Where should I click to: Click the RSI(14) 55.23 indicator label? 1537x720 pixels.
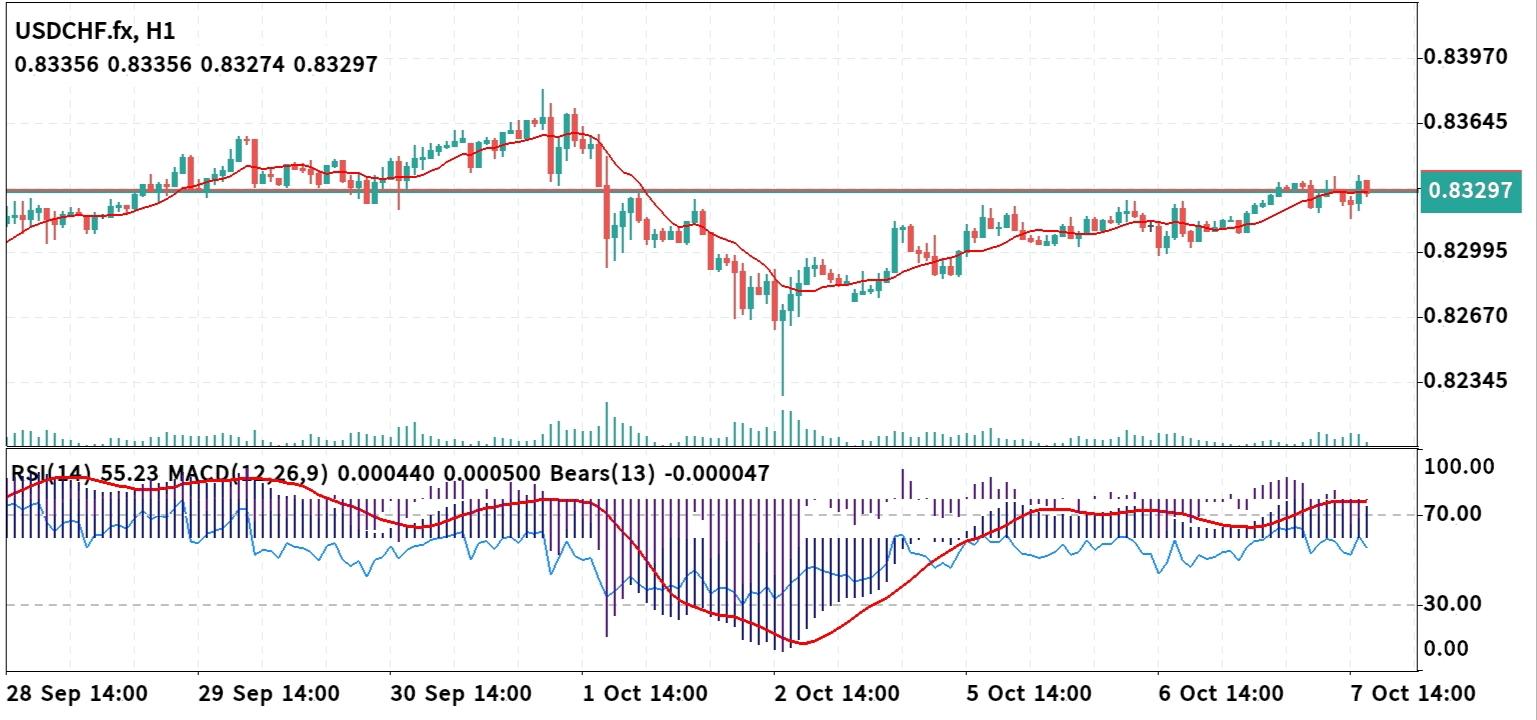point(85,474)
